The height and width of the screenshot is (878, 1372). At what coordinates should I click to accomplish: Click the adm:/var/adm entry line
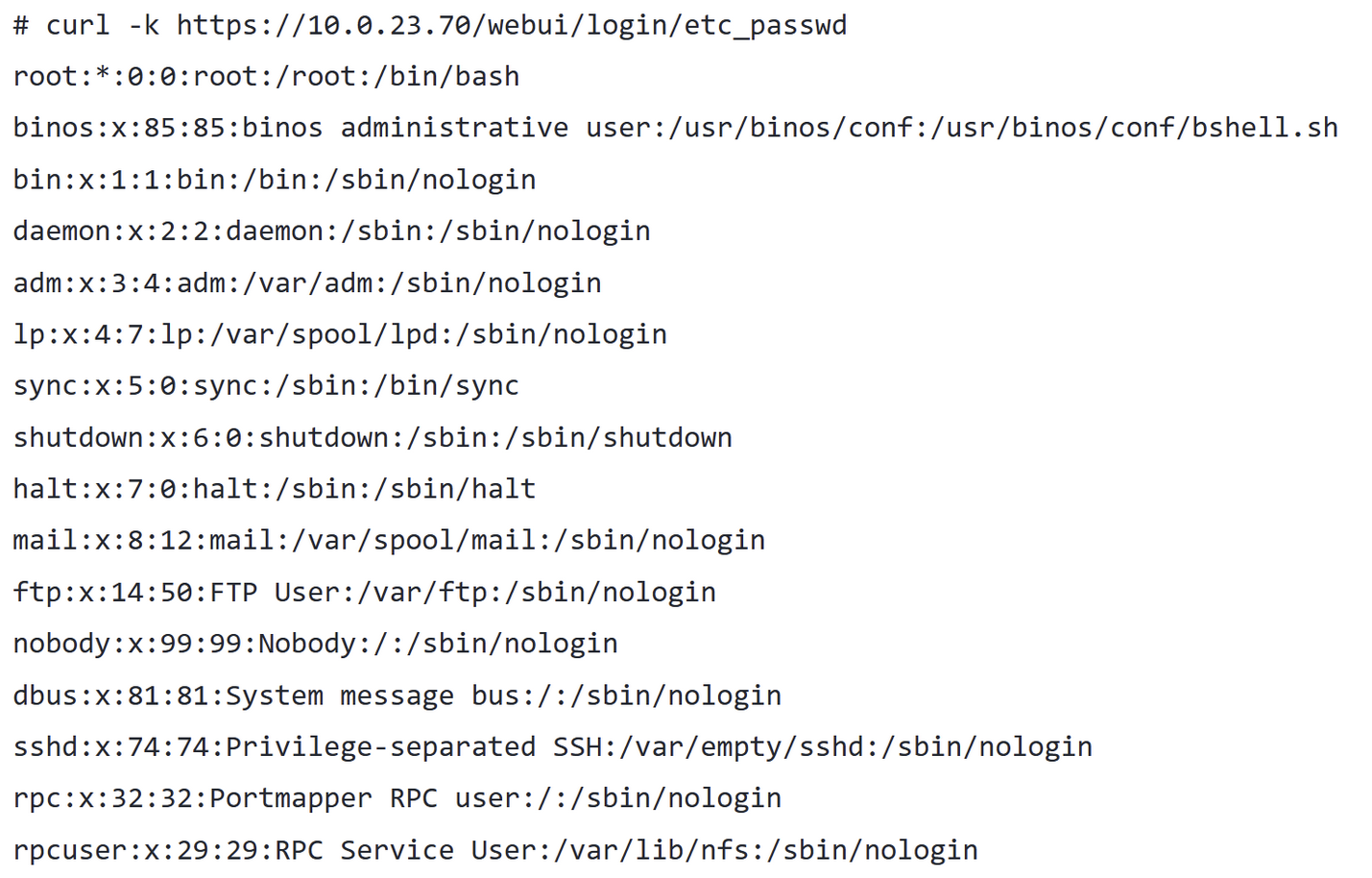(x=307, y=283)
